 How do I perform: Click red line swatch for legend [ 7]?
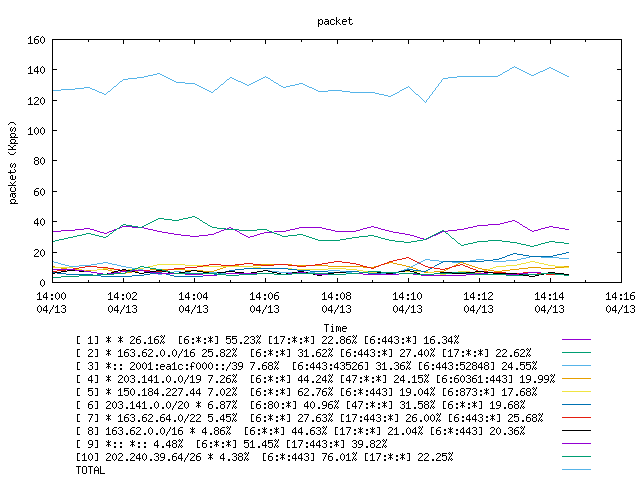576,418
